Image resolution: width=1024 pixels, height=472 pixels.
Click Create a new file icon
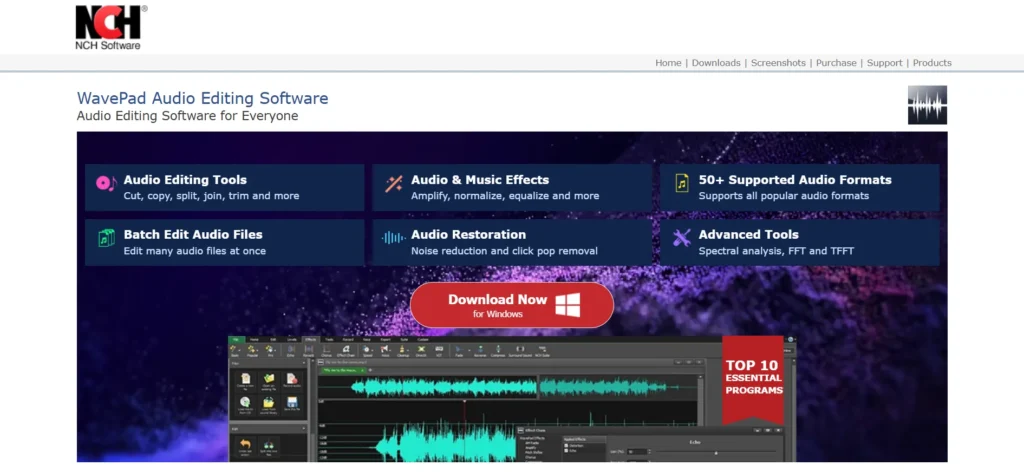click(246, 379)
